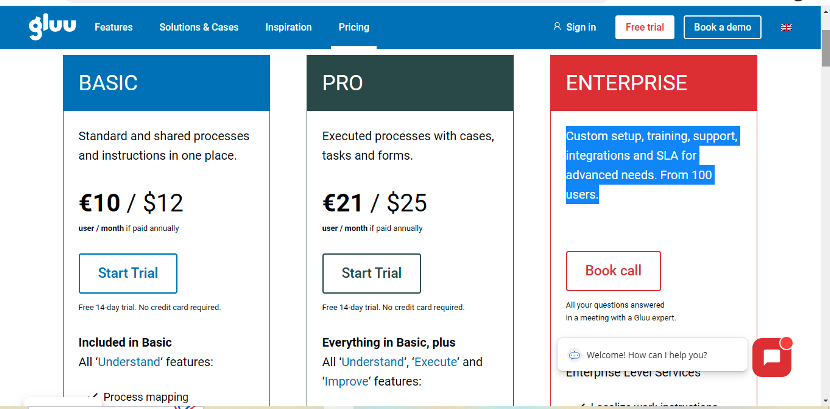Open the Inspiration menu

click(x=288, y=27)
